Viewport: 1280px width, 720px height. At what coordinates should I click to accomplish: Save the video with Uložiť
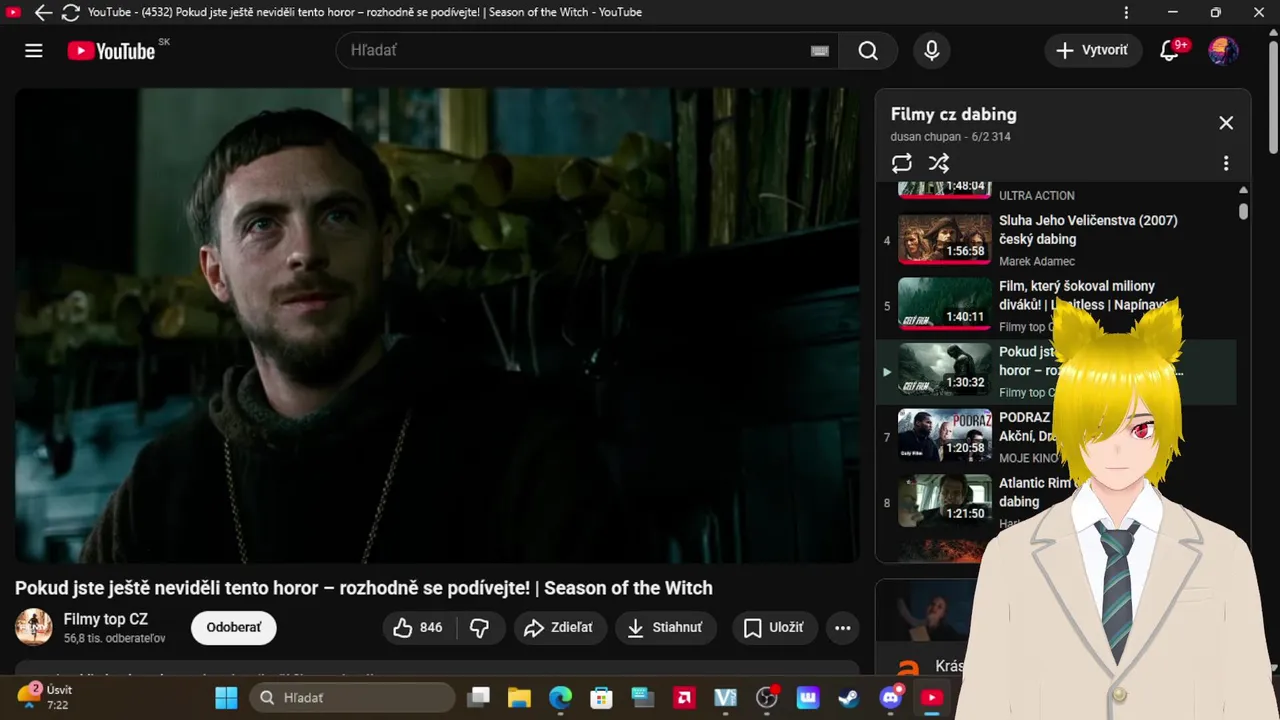[x=774, y=628]
